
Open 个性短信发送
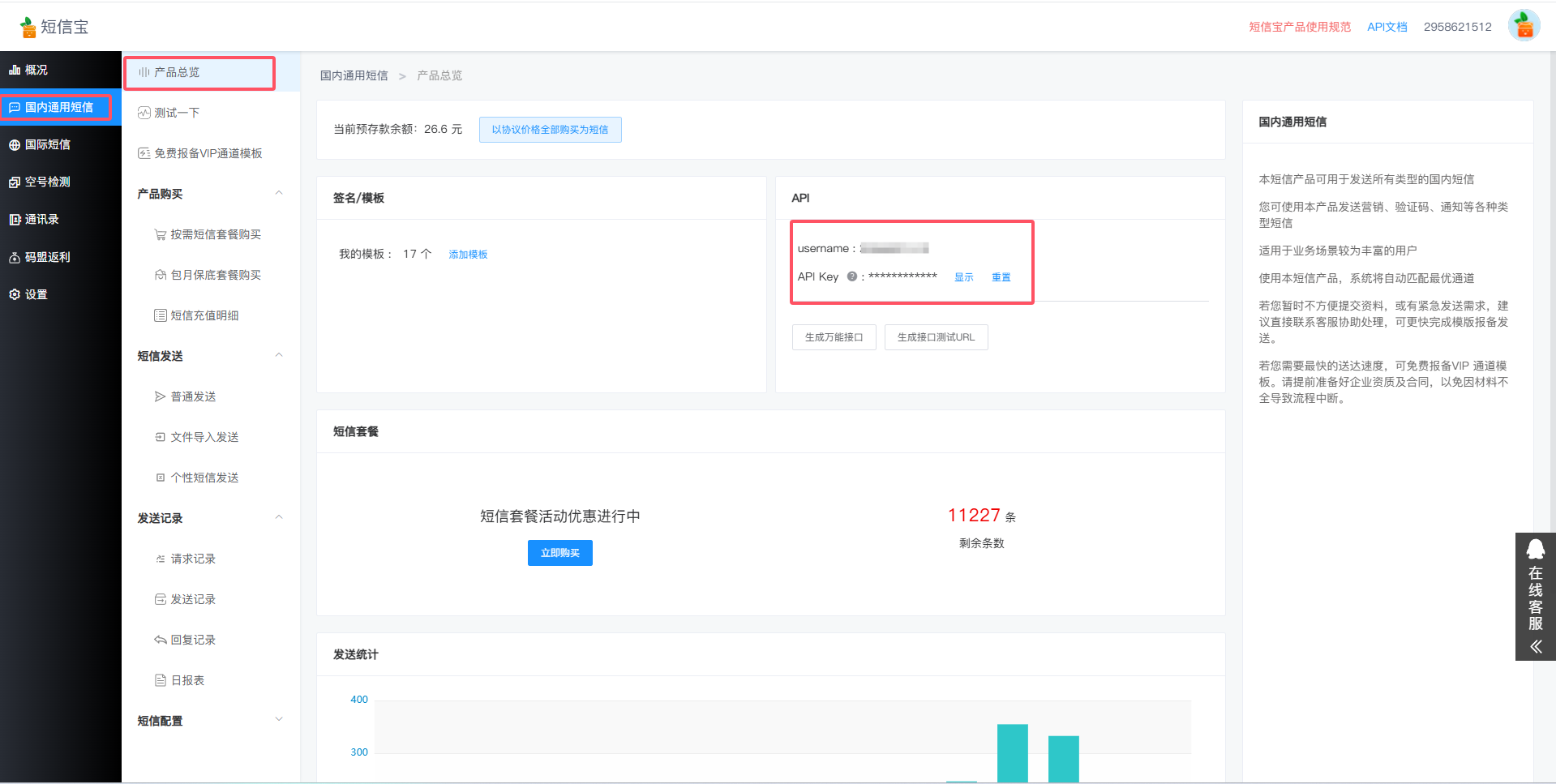point(211,478)
